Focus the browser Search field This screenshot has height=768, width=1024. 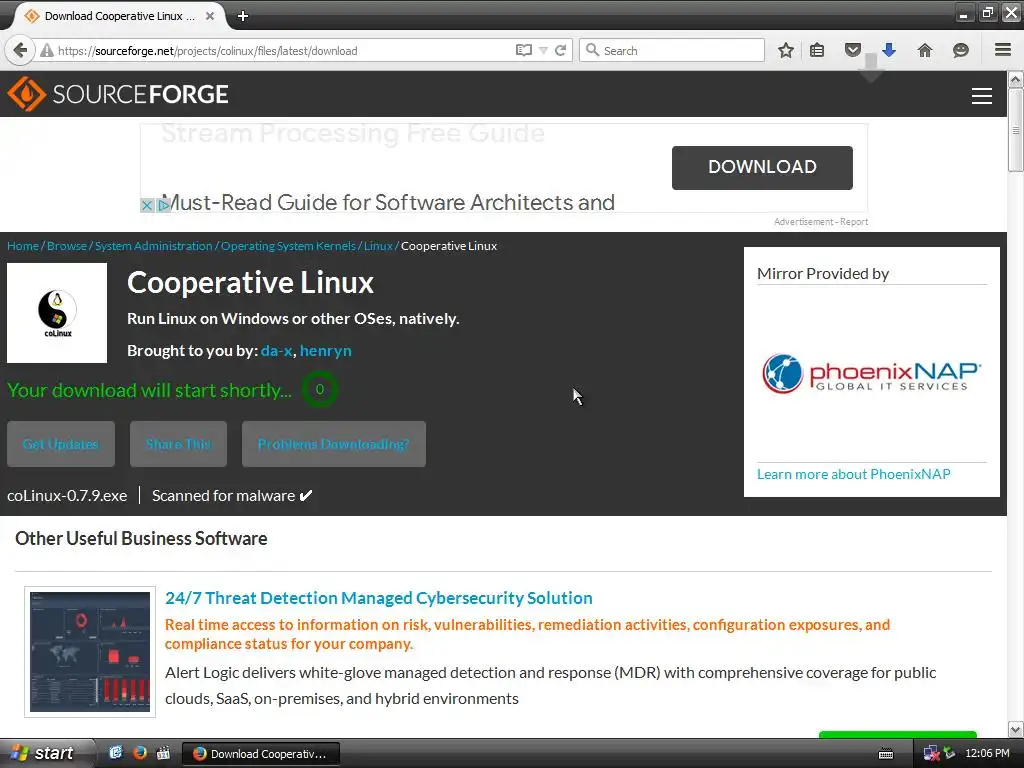(672, 50)
